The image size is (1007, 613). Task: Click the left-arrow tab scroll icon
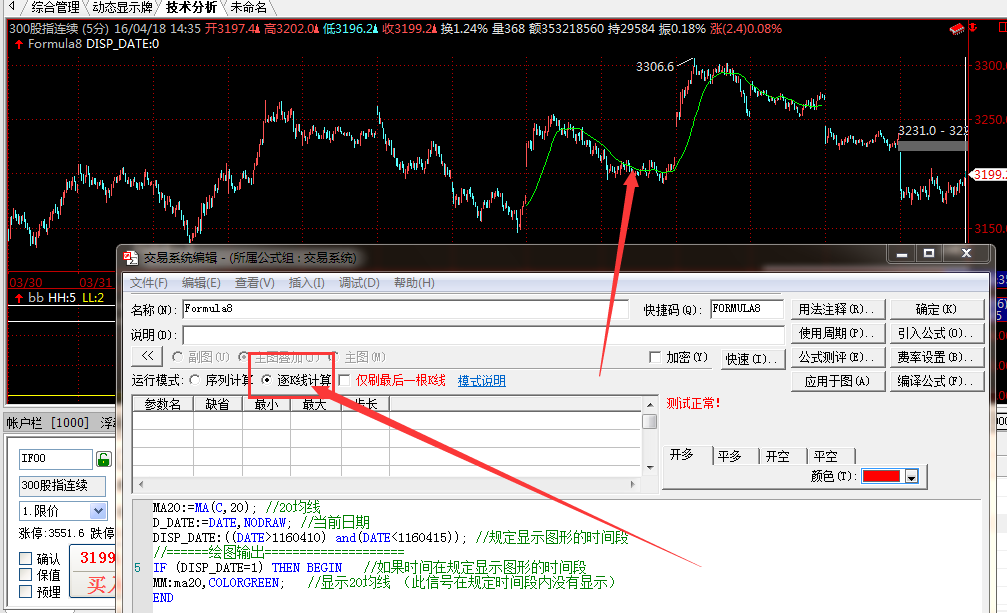(x=12, y=6)
